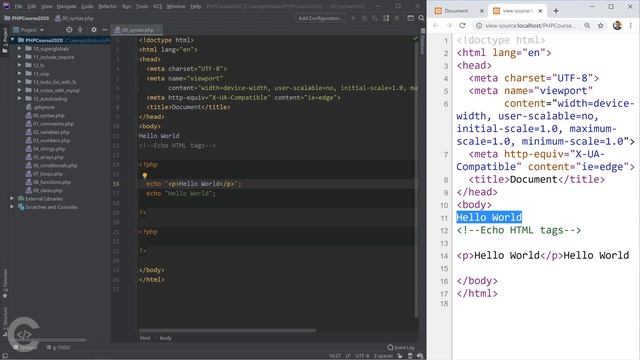Open a new tab in Chrome
This screenshot has height=360, width=640.
point(556,11)
